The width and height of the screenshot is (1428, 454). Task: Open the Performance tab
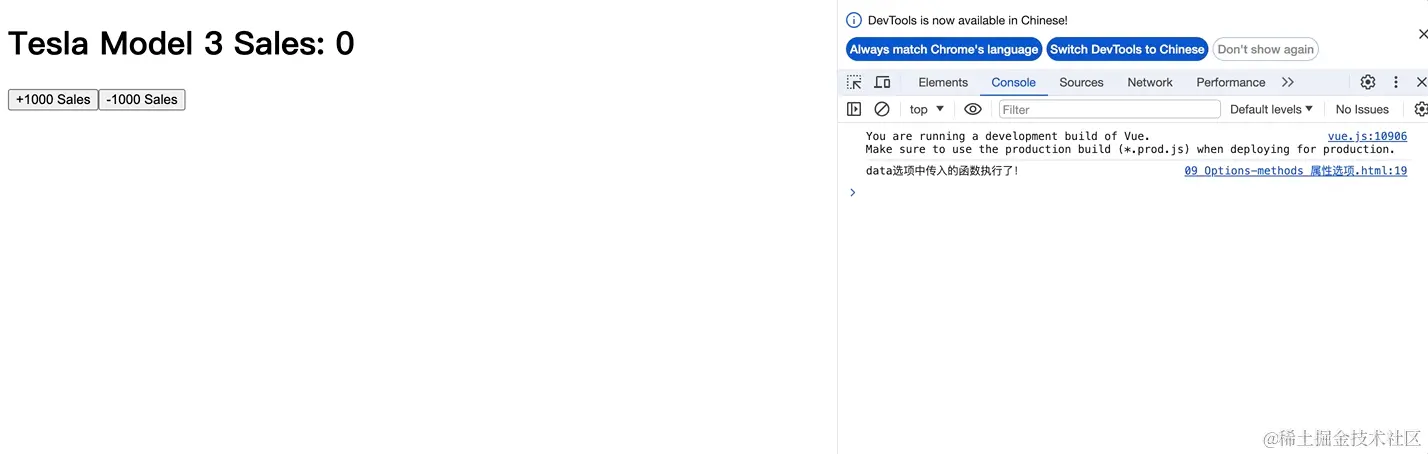pos(1230,82)
